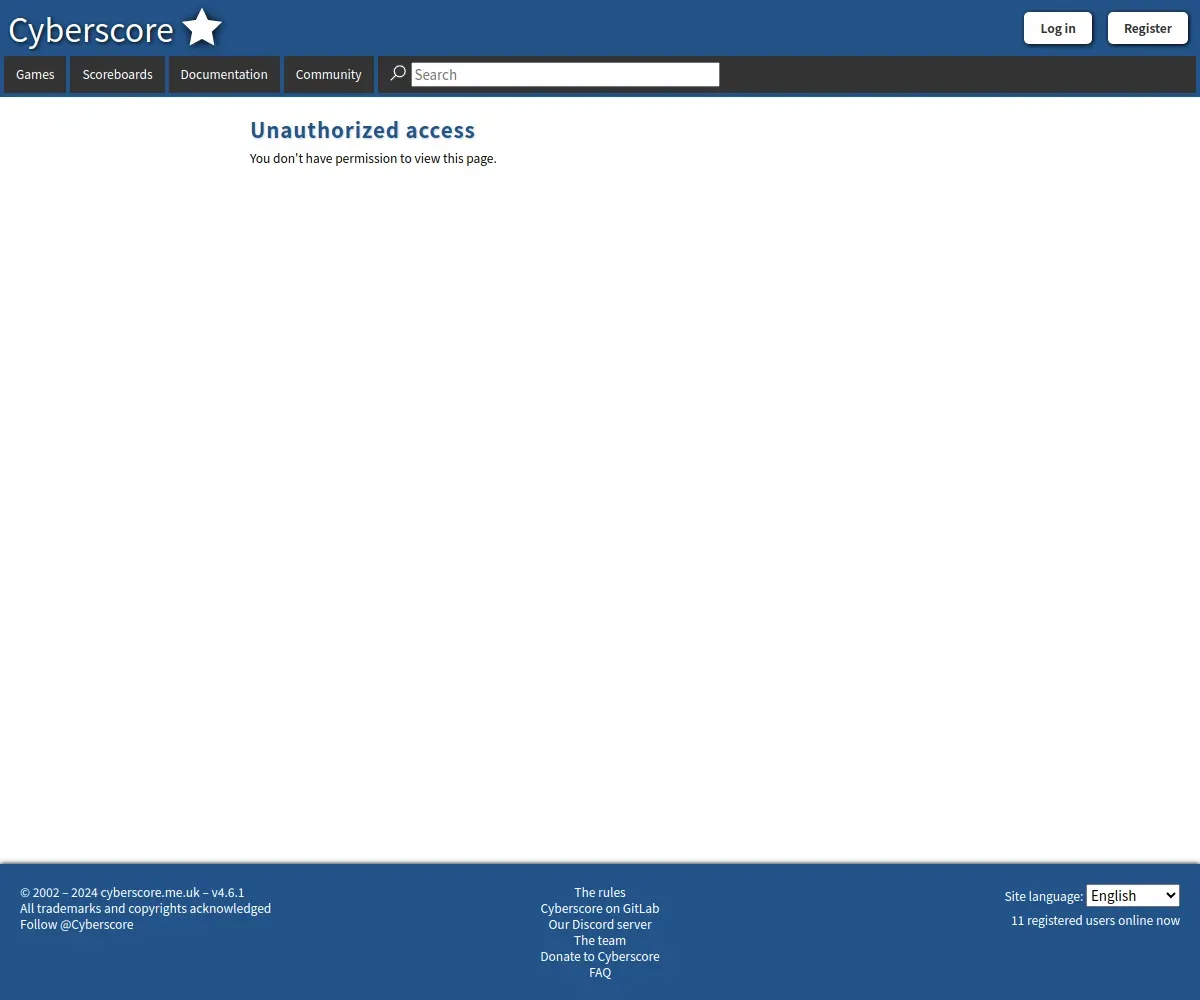
Task: Click the Cyberscore site title text
Action: [91, 30]
